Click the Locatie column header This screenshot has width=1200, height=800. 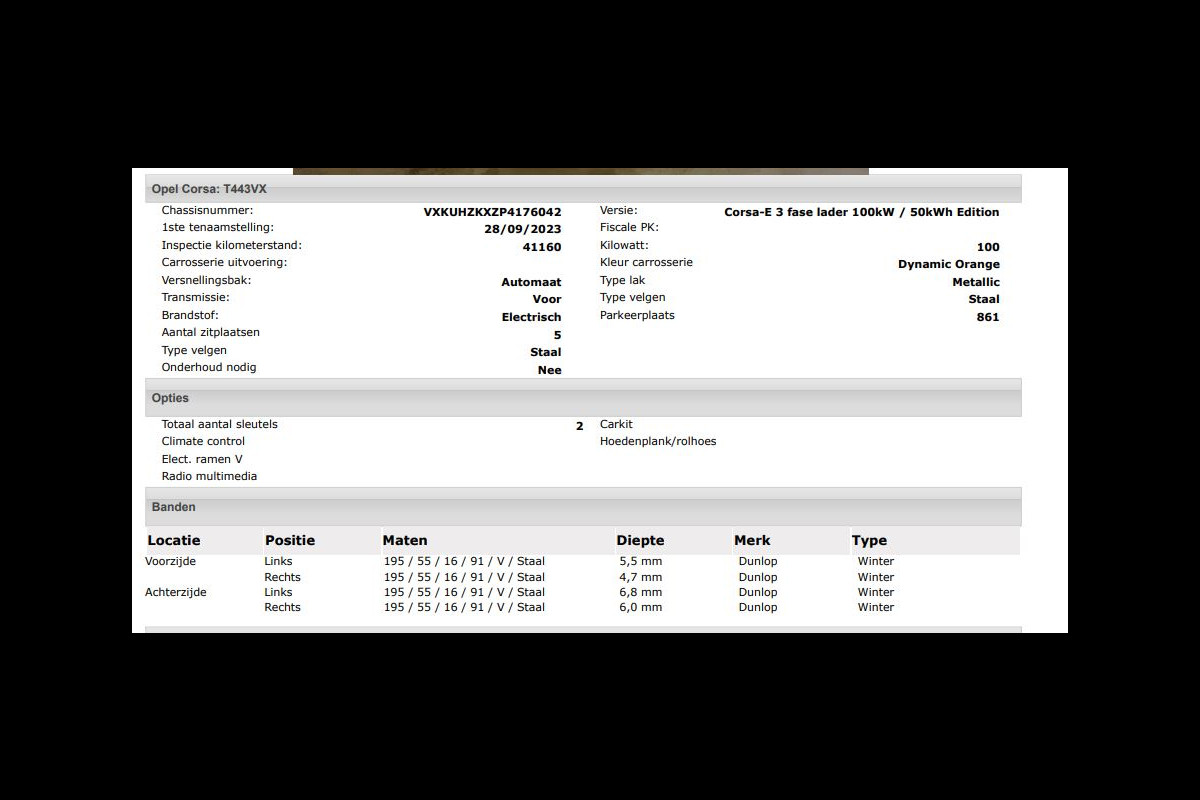point(175,540)
